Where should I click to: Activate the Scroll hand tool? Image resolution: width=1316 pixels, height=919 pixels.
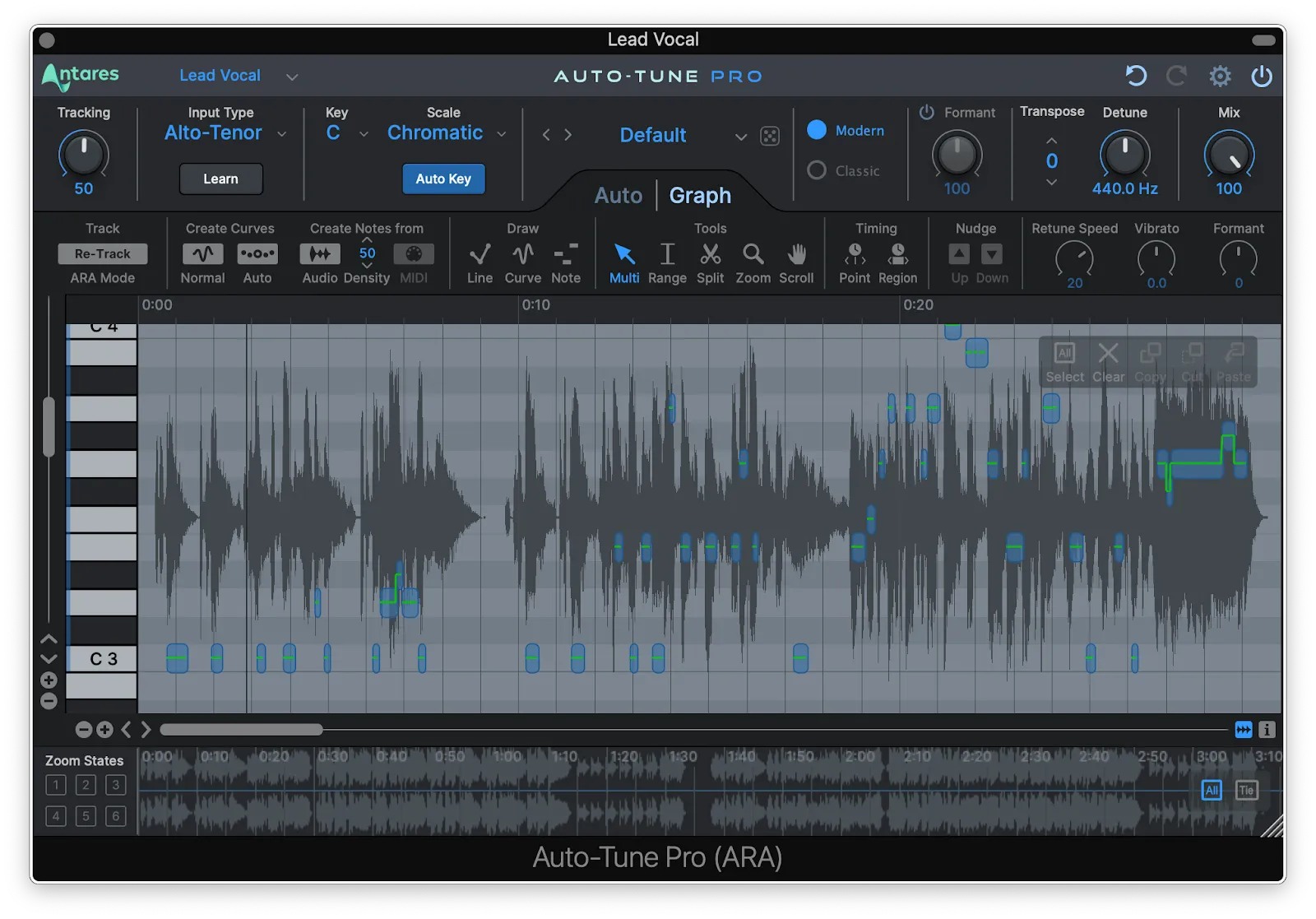[796, 254]
